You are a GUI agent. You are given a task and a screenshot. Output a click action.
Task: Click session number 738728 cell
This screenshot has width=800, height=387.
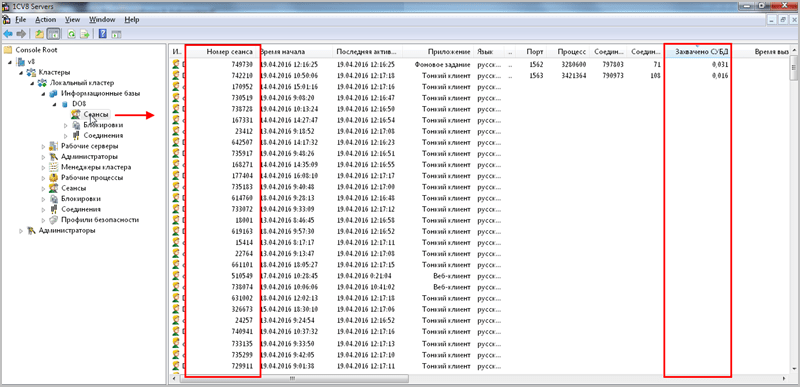242,110
